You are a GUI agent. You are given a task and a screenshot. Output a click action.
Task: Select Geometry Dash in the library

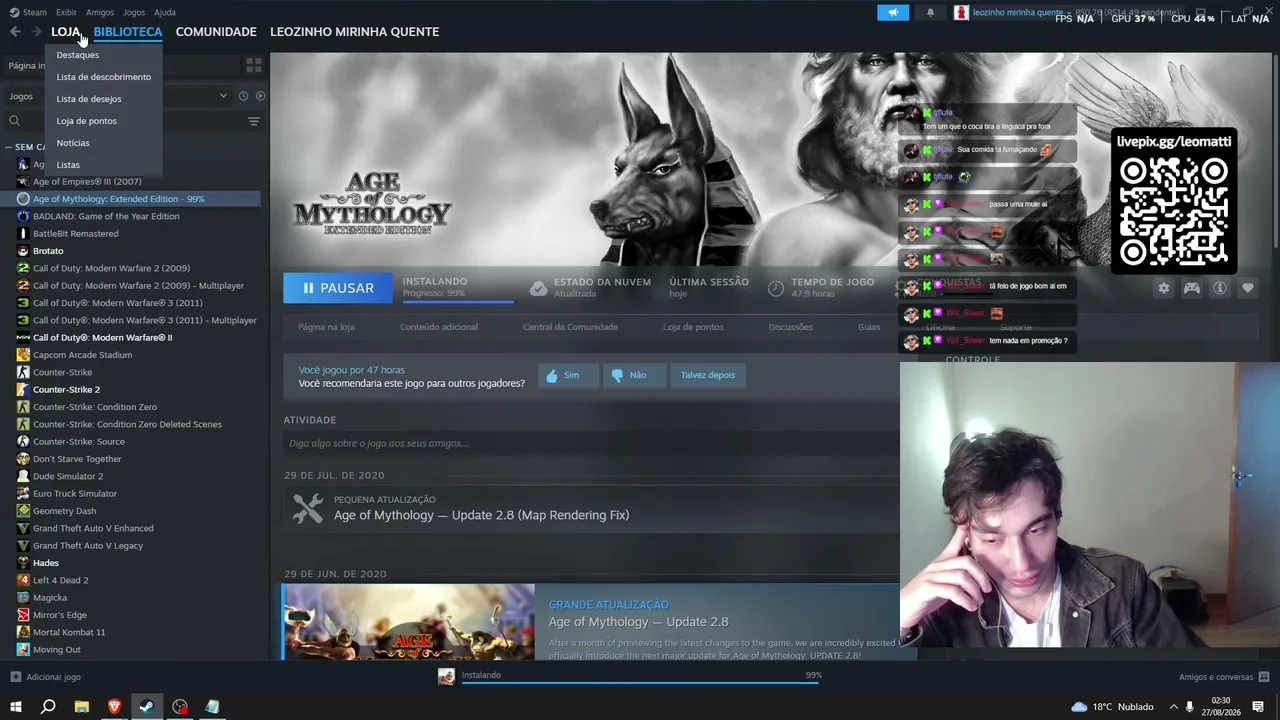click(x=65, y=511)
